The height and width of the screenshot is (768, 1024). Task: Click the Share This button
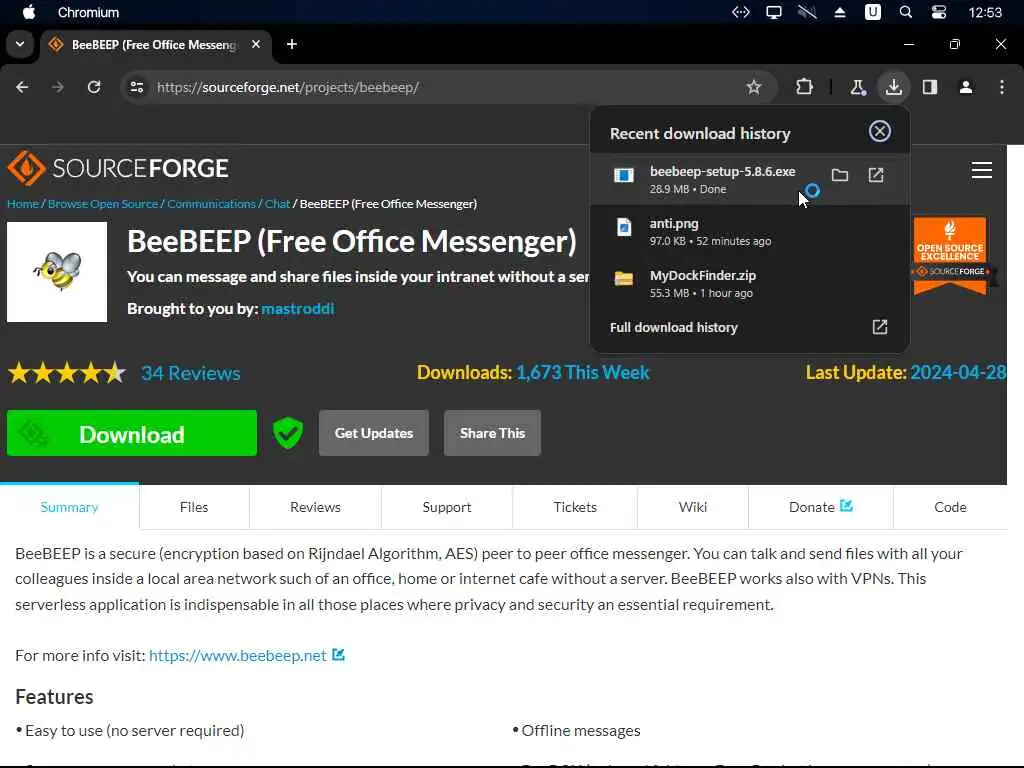coord(492,433)
